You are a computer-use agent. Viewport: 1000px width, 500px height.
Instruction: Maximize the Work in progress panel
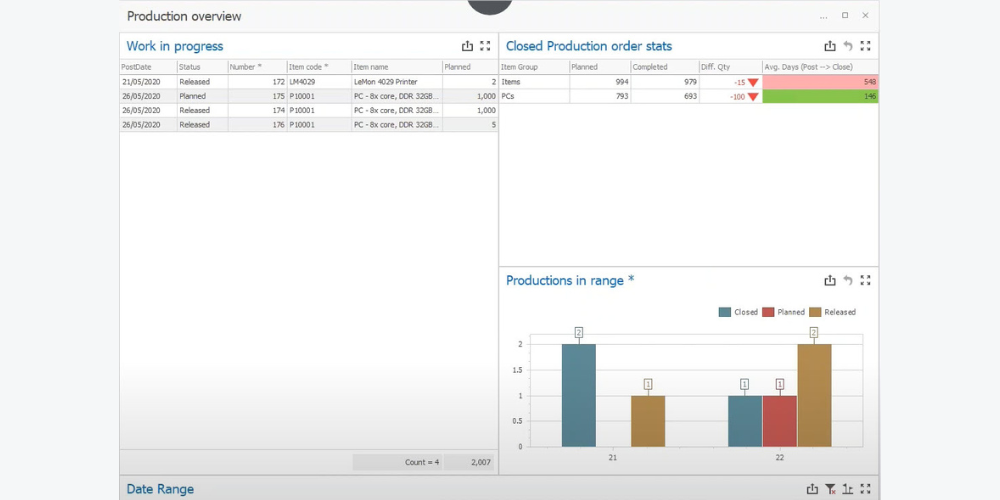click(x=485, y=46)
